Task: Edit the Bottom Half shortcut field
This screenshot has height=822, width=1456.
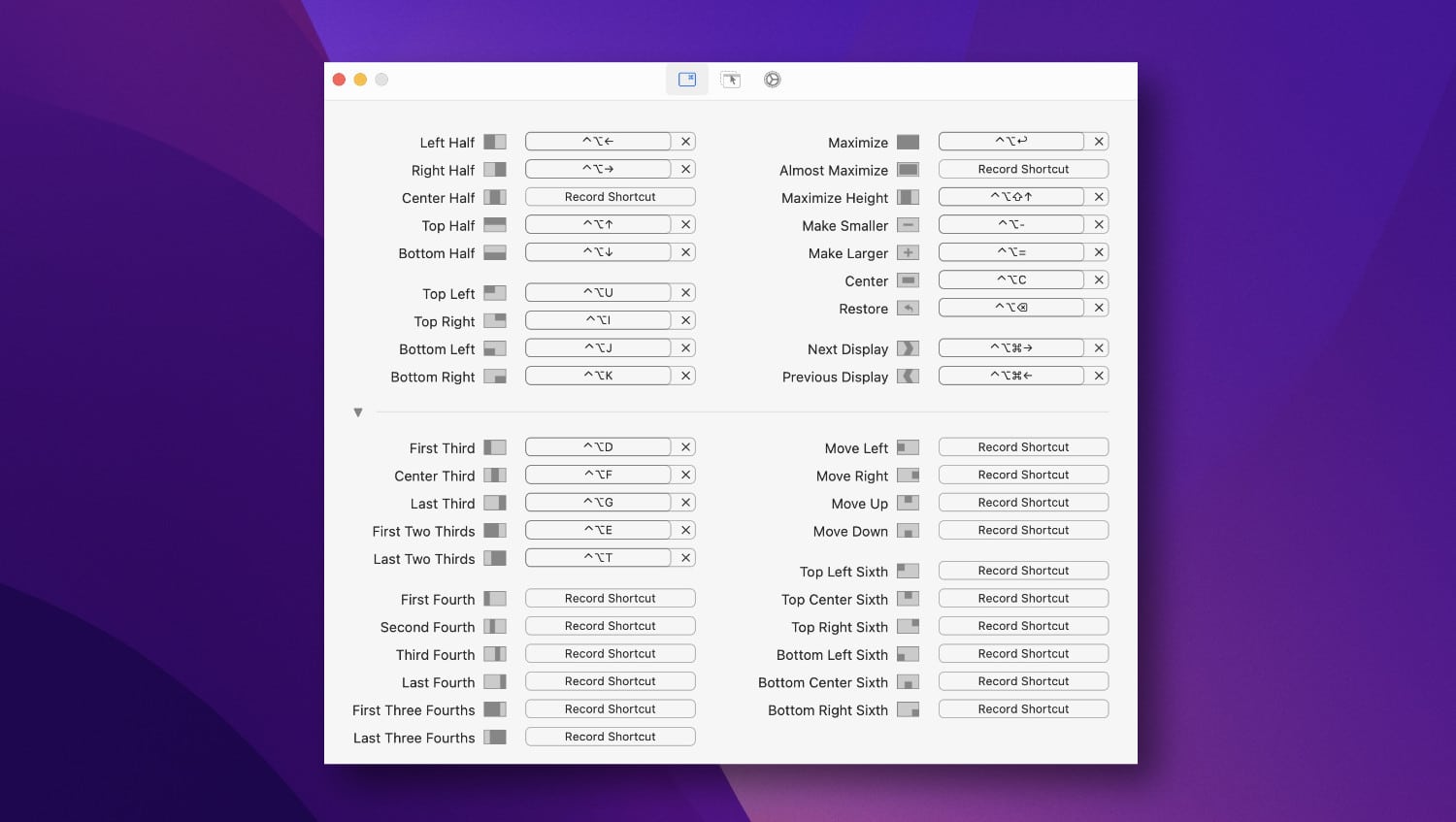Action: point(598,252)
